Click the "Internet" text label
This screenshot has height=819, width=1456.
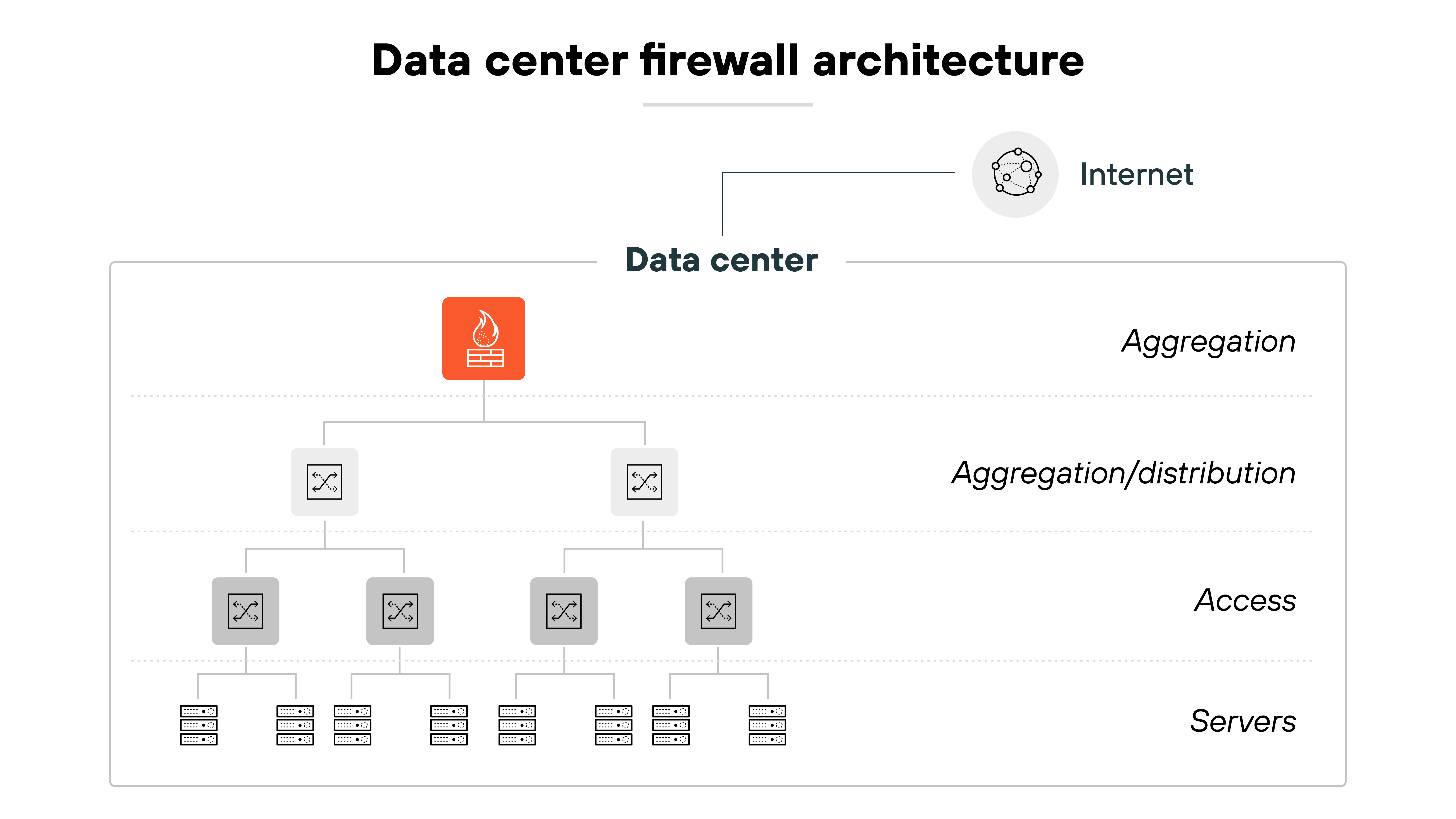coord(1136,174)
